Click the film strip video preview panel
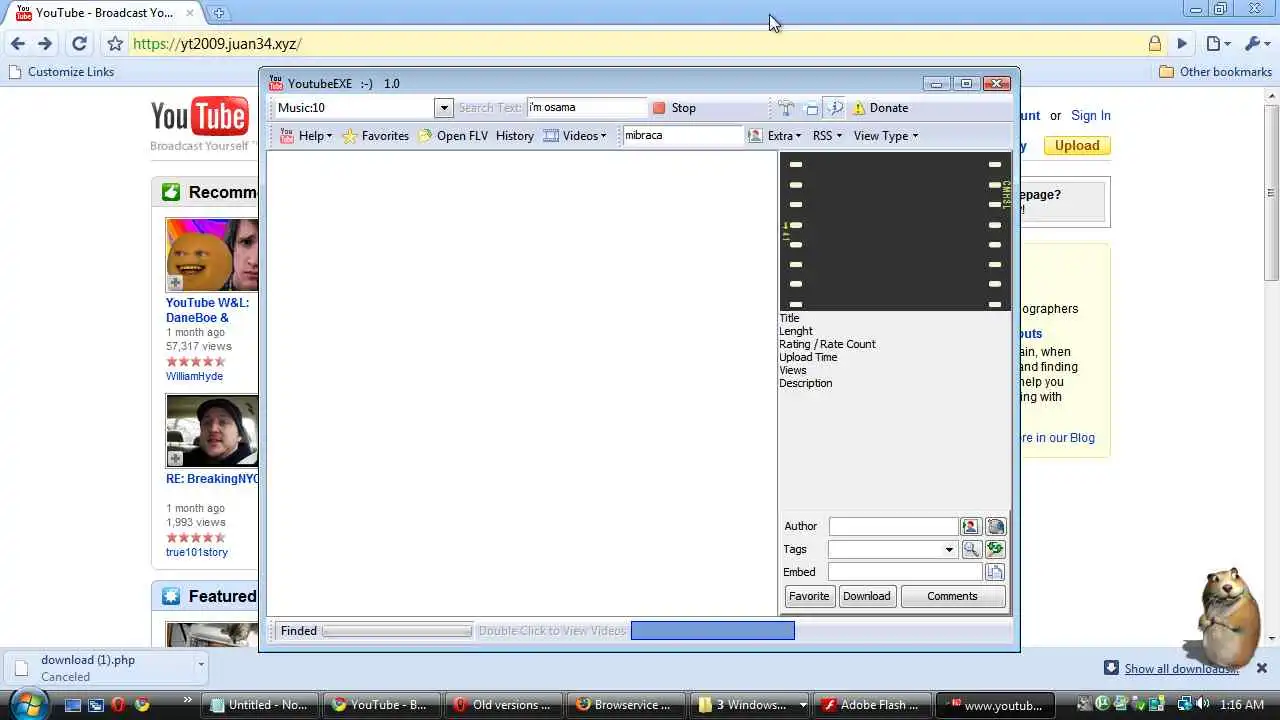 click(x=895, y=231)
